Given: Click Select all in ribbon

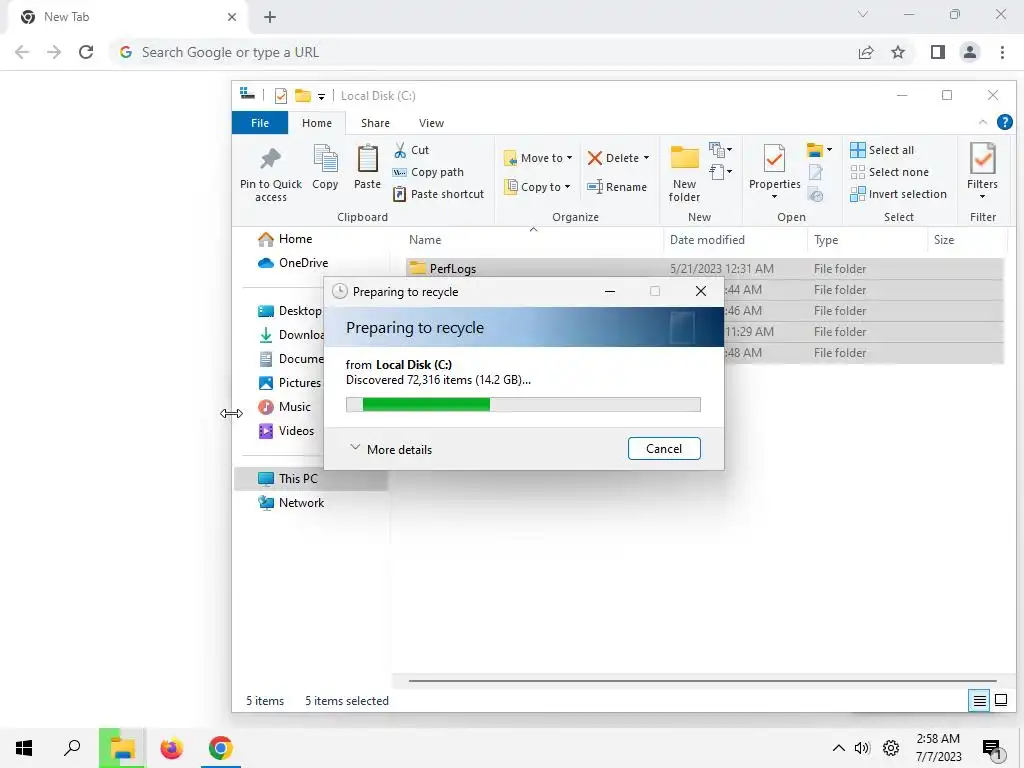Looking at the screenshot, I should (x=882, y=150).
